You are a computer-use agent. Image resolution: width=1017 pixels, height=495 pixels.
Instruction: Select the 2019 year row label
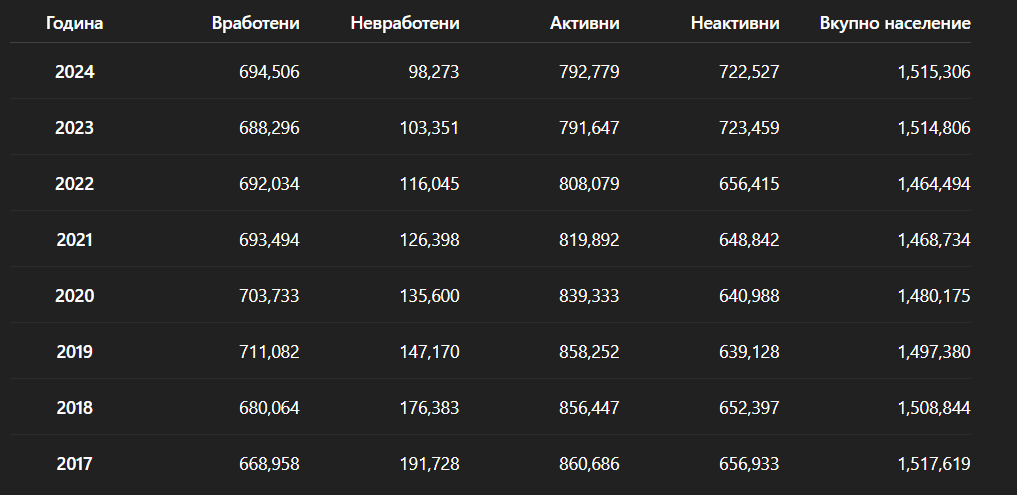(x=75, y=352)
